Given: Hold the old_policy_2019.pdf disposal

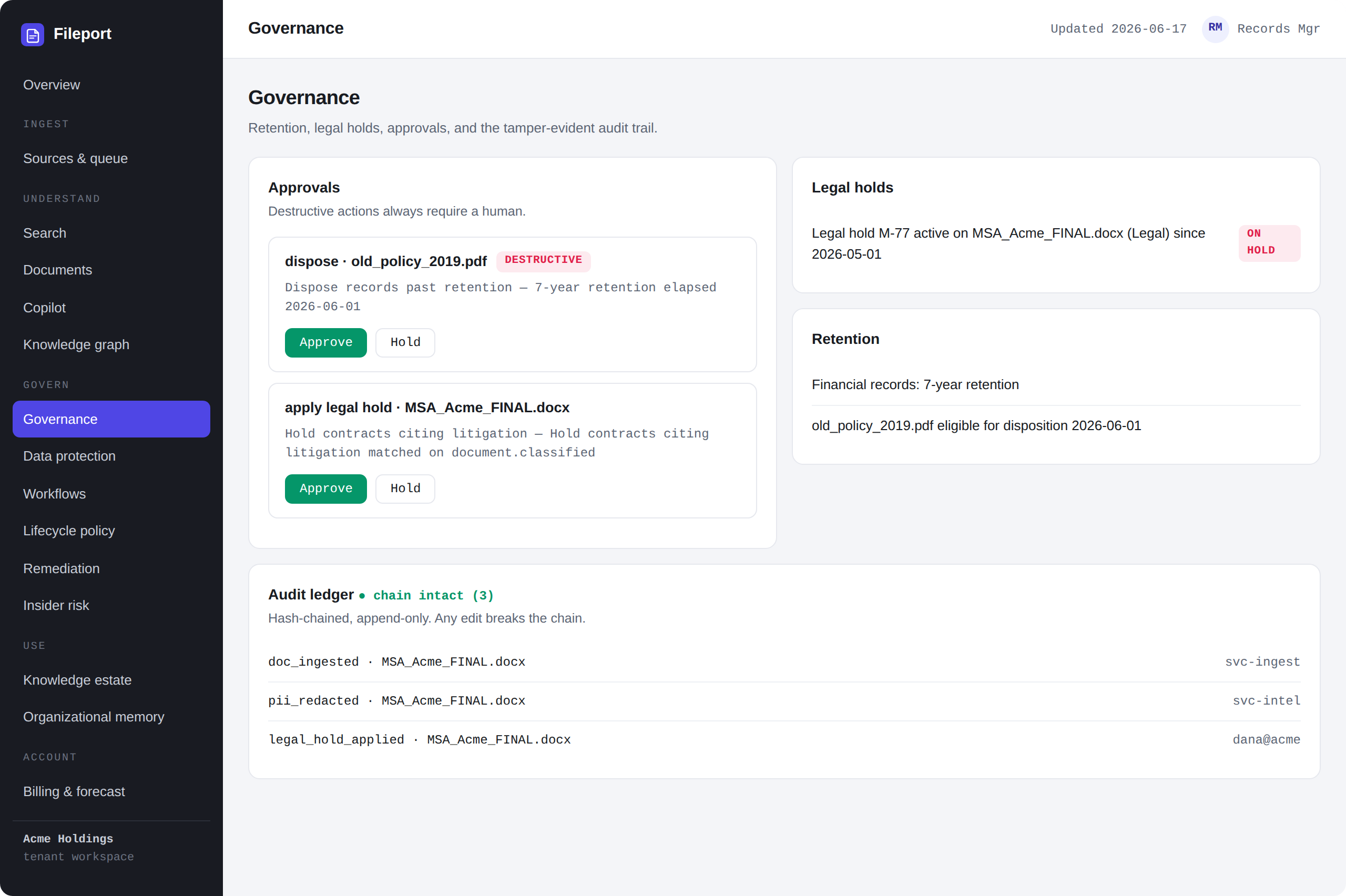Looking at the screenshot, I should pos(405,342).
